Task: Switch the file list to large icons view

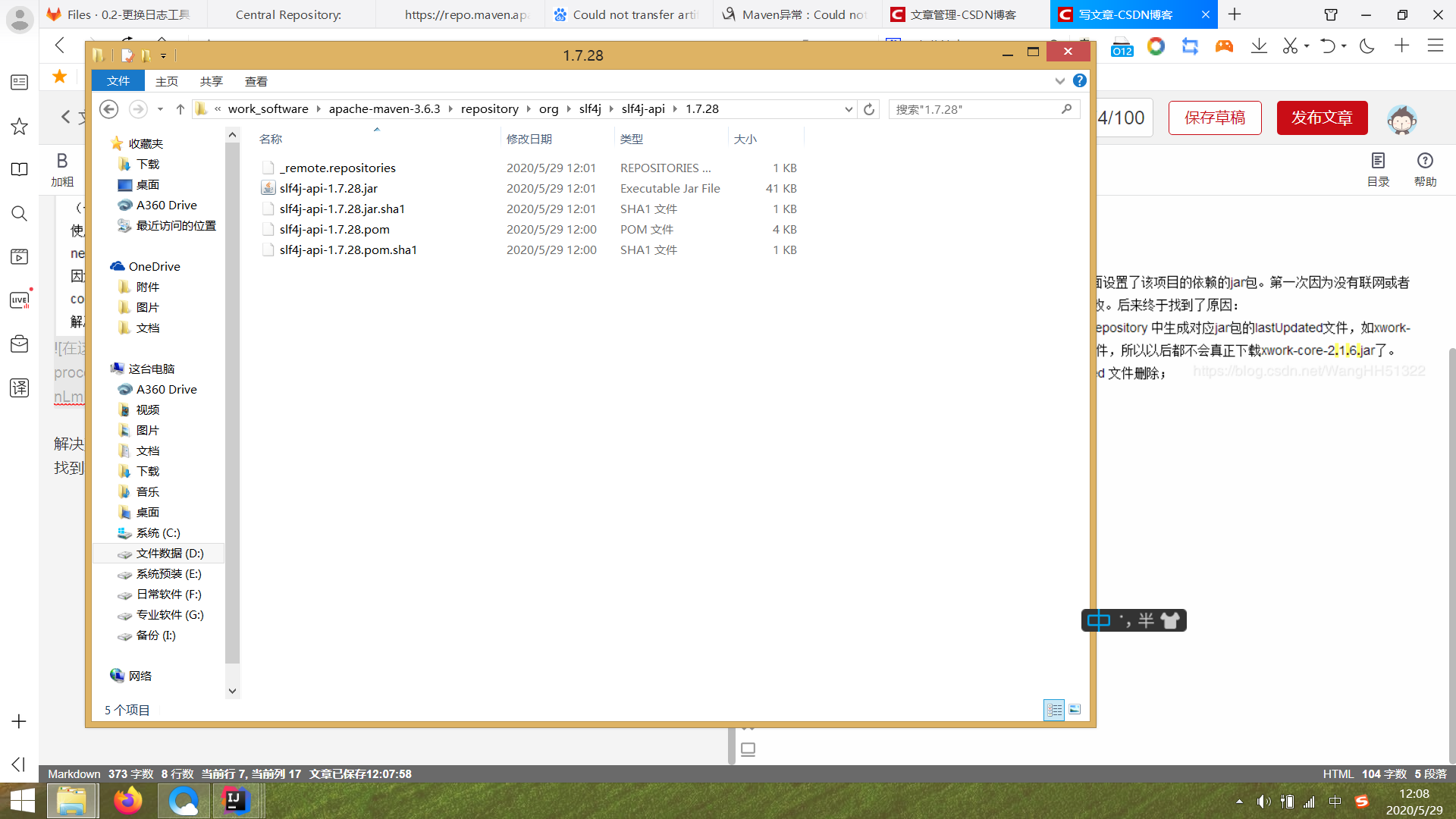Action: (x=1075, y=709)
